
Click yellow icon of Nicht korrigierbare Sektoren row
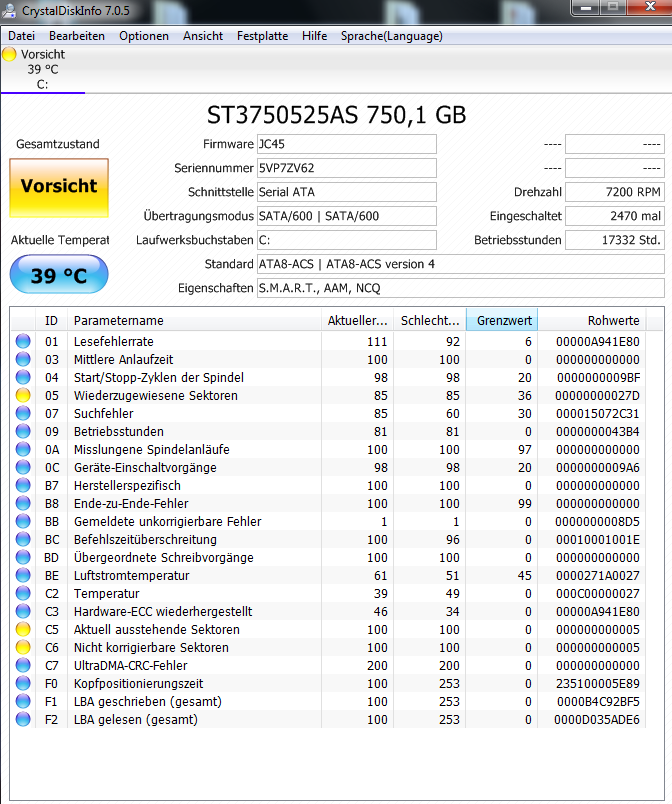coord(23,647)
